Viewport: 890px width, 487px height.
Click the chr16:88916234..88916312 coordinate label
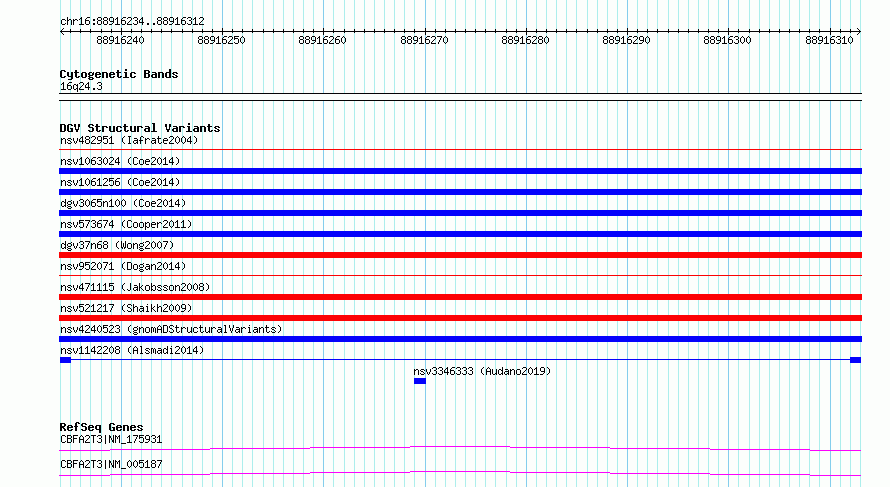pyautogui.click(x=132, y=22)
